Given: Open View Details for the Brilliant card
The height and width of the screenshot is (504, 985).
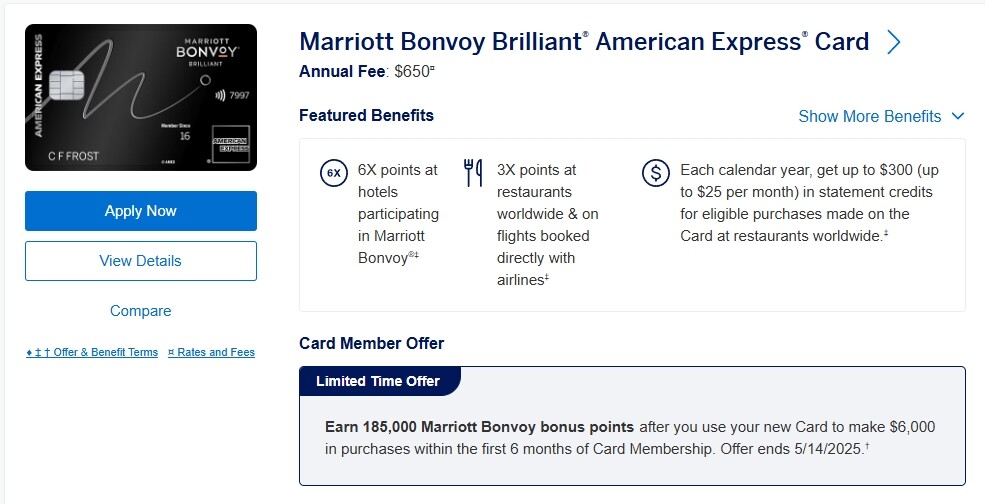Looking at the screenshot, I should (141, 261).
